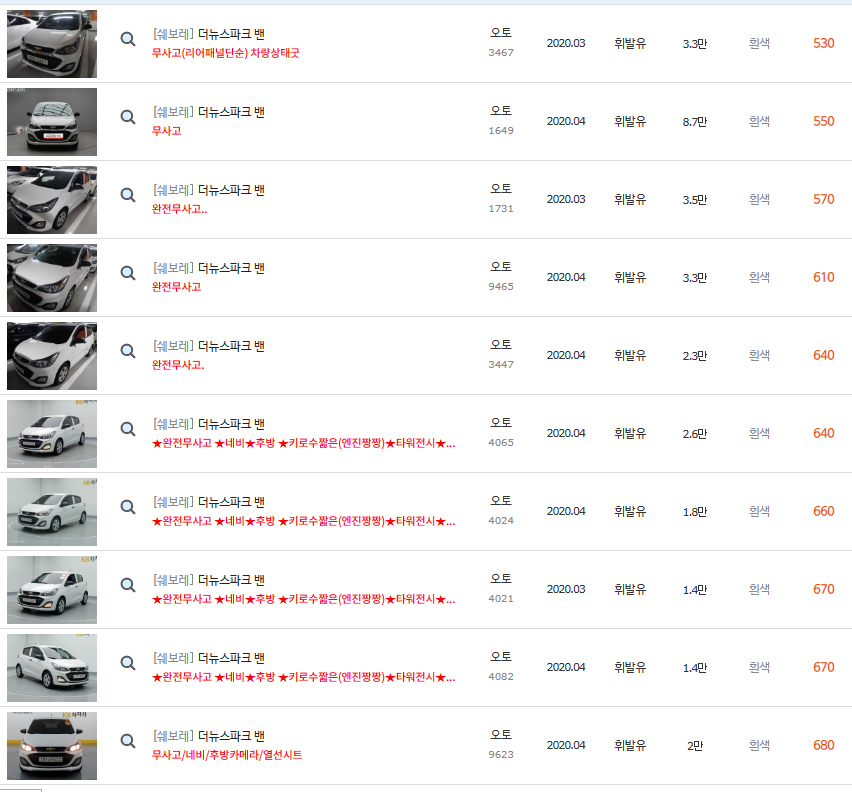
Task: Click red 완전무사고 text in 9465 row
Action: pyautogui.click(x=177, y=287)
